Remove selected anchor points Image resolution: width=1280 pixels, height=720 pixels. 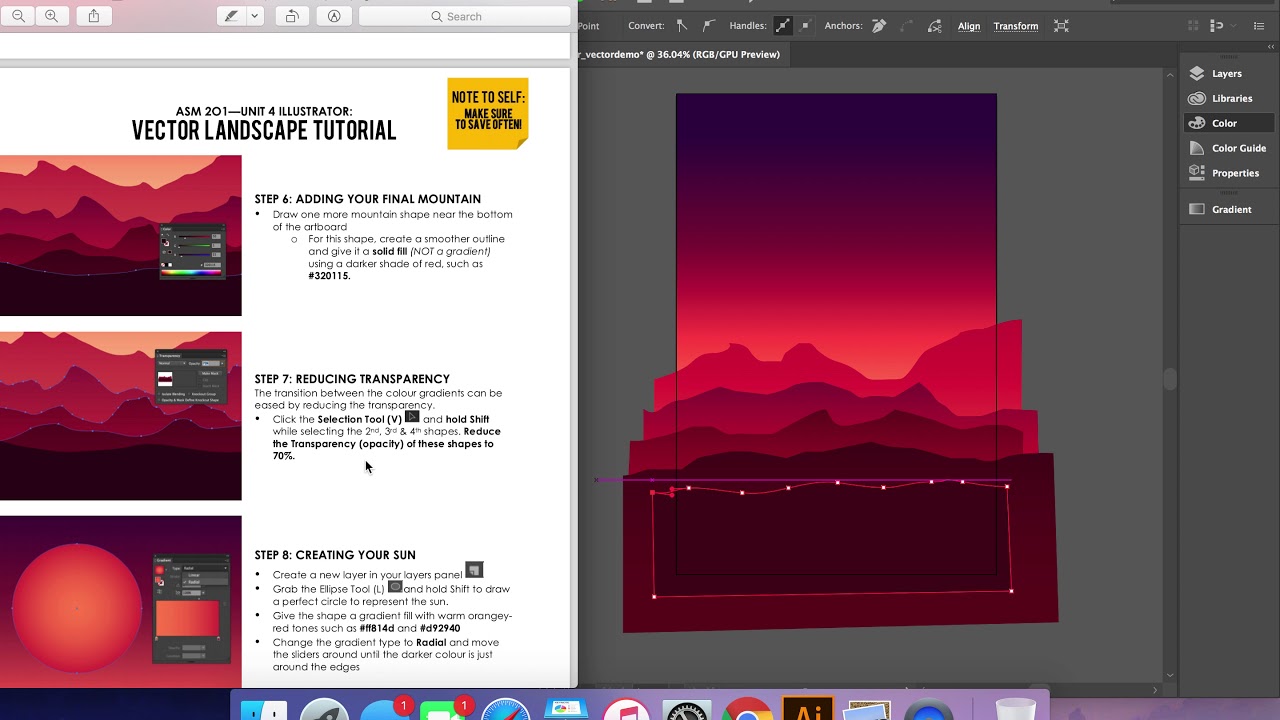point(879,26)
